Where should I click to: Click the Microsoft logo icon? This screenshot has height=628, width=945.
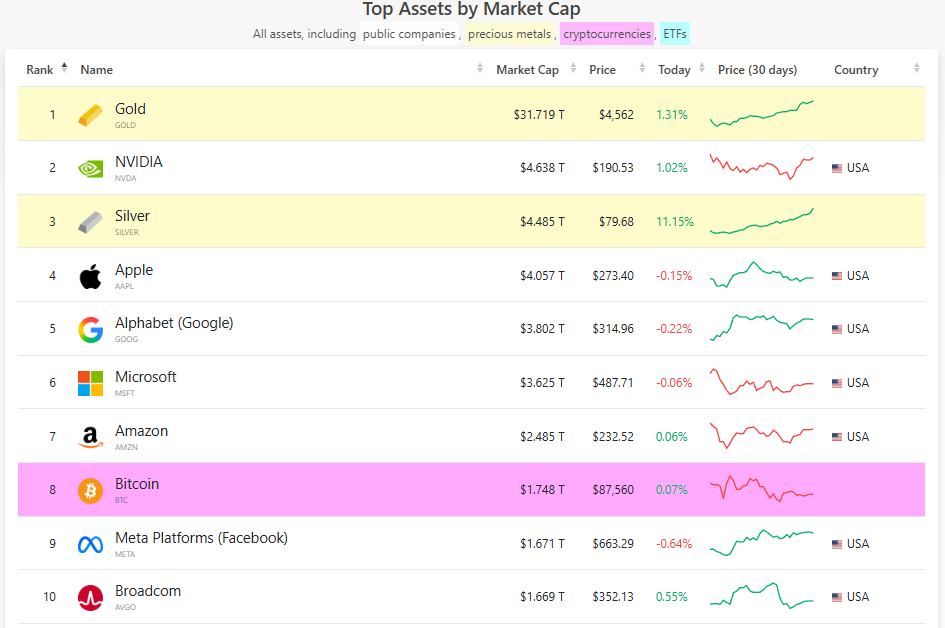pyautogui.click(x=90, y=383)
